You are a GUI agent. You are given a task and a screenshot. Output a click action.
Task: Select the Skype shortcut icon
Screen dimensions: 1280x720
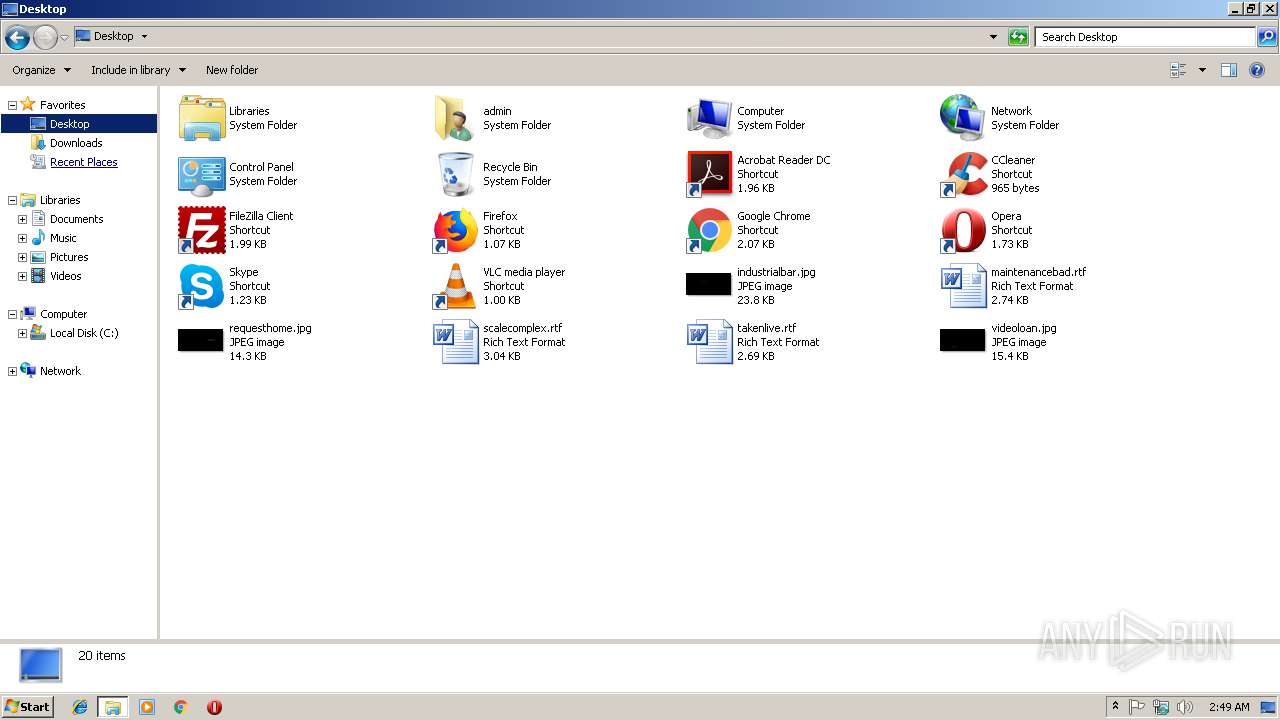tap(202, 286)
